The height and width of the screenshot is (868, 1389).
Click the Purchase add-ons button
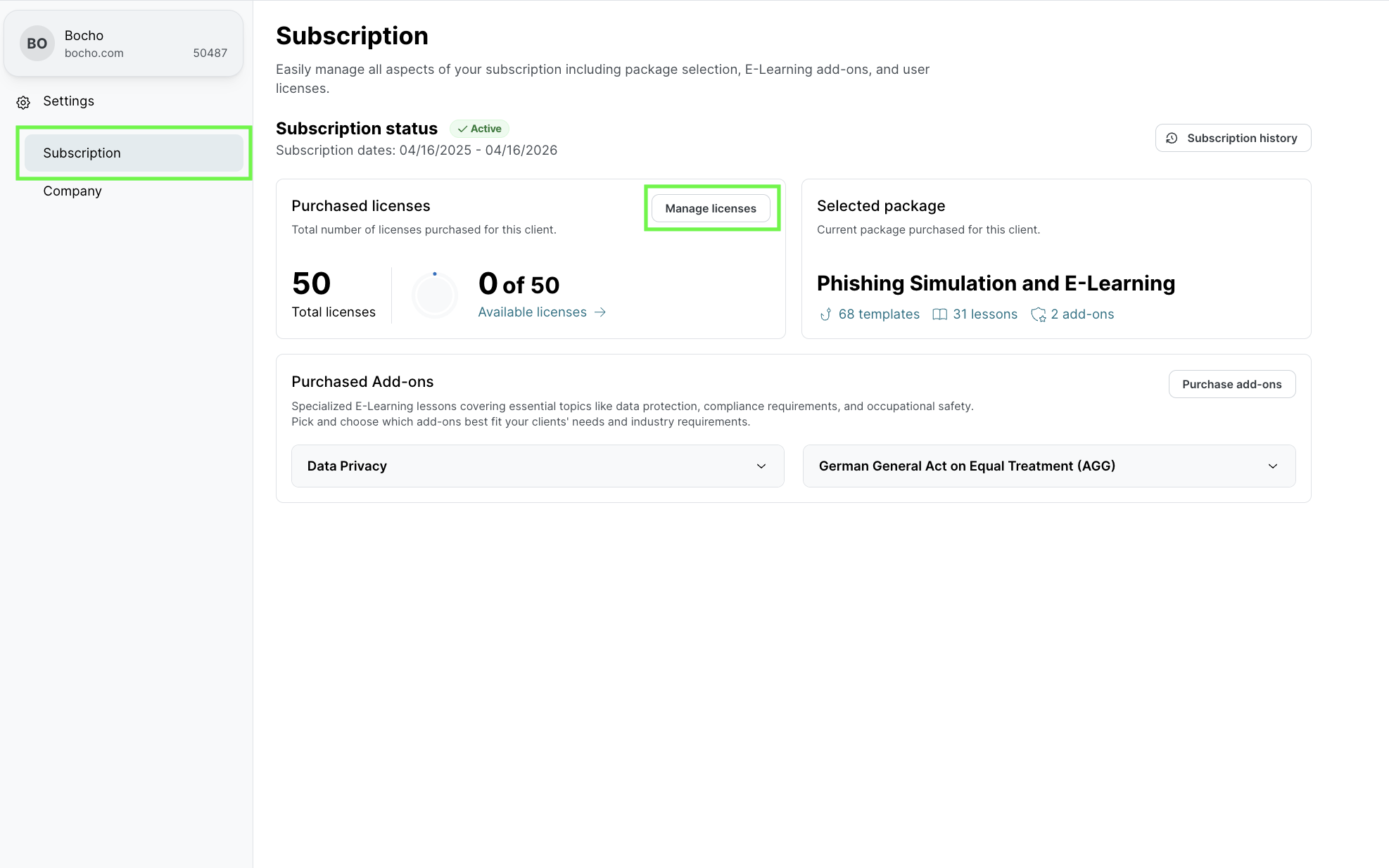click(x=1231, y=385)
